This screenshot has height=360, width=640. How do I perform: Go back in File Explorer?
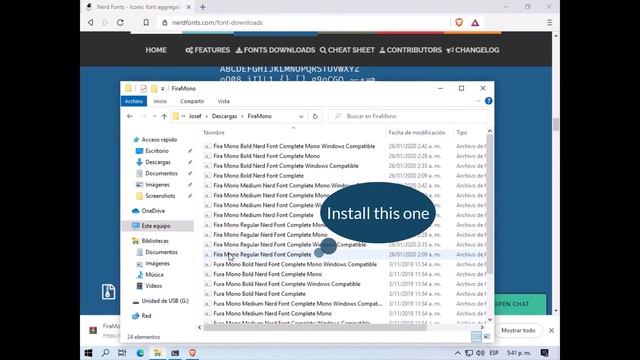click(130, 116)
